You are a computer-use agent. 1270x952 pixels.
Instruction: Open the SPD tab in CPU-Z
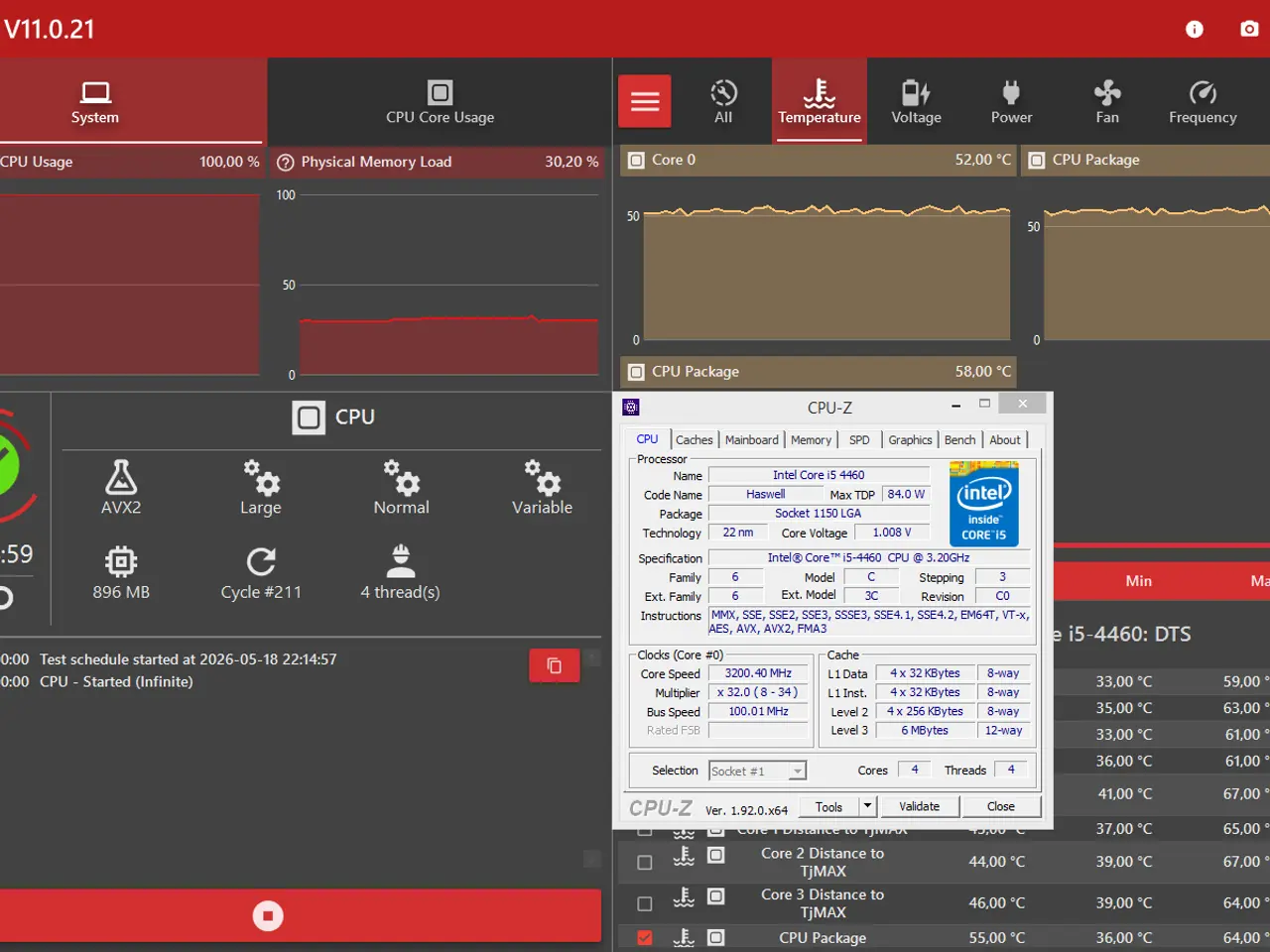click(859, 440)
